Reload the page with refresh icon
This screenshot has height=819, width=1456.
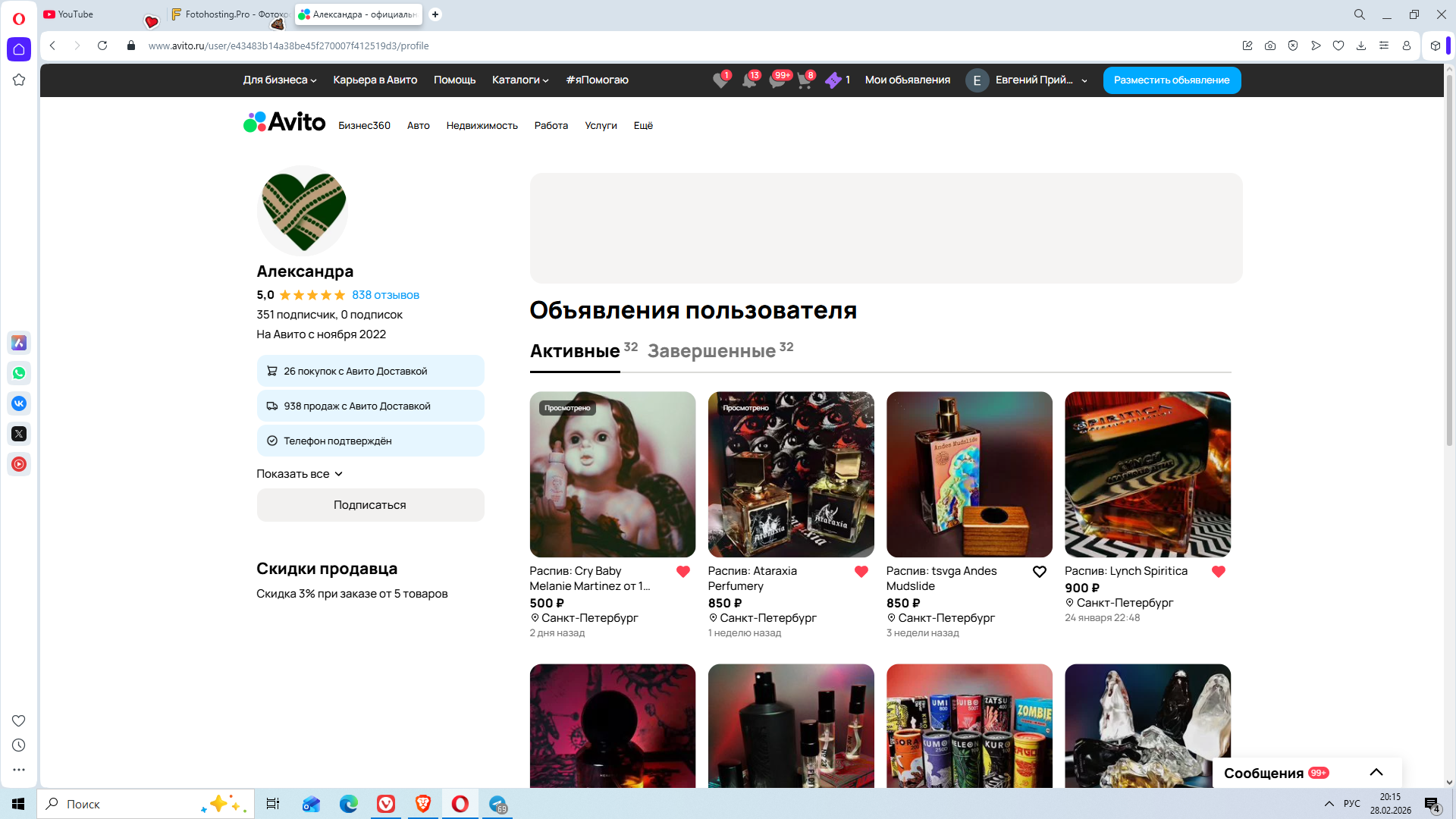[x=102, y=45]
